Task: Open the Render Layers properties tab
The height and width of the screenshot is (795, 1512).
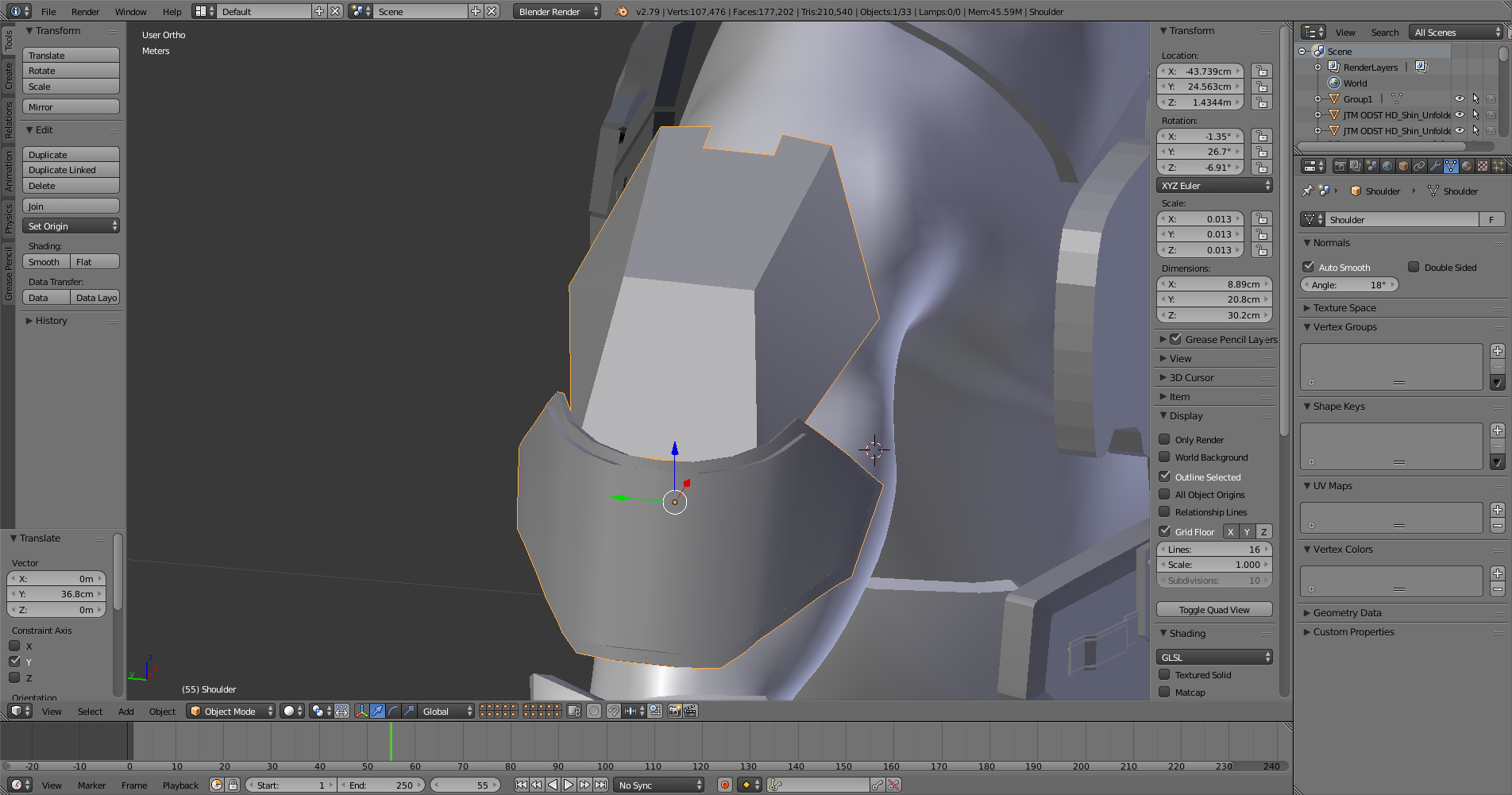Action: [x=1356, y=166]
